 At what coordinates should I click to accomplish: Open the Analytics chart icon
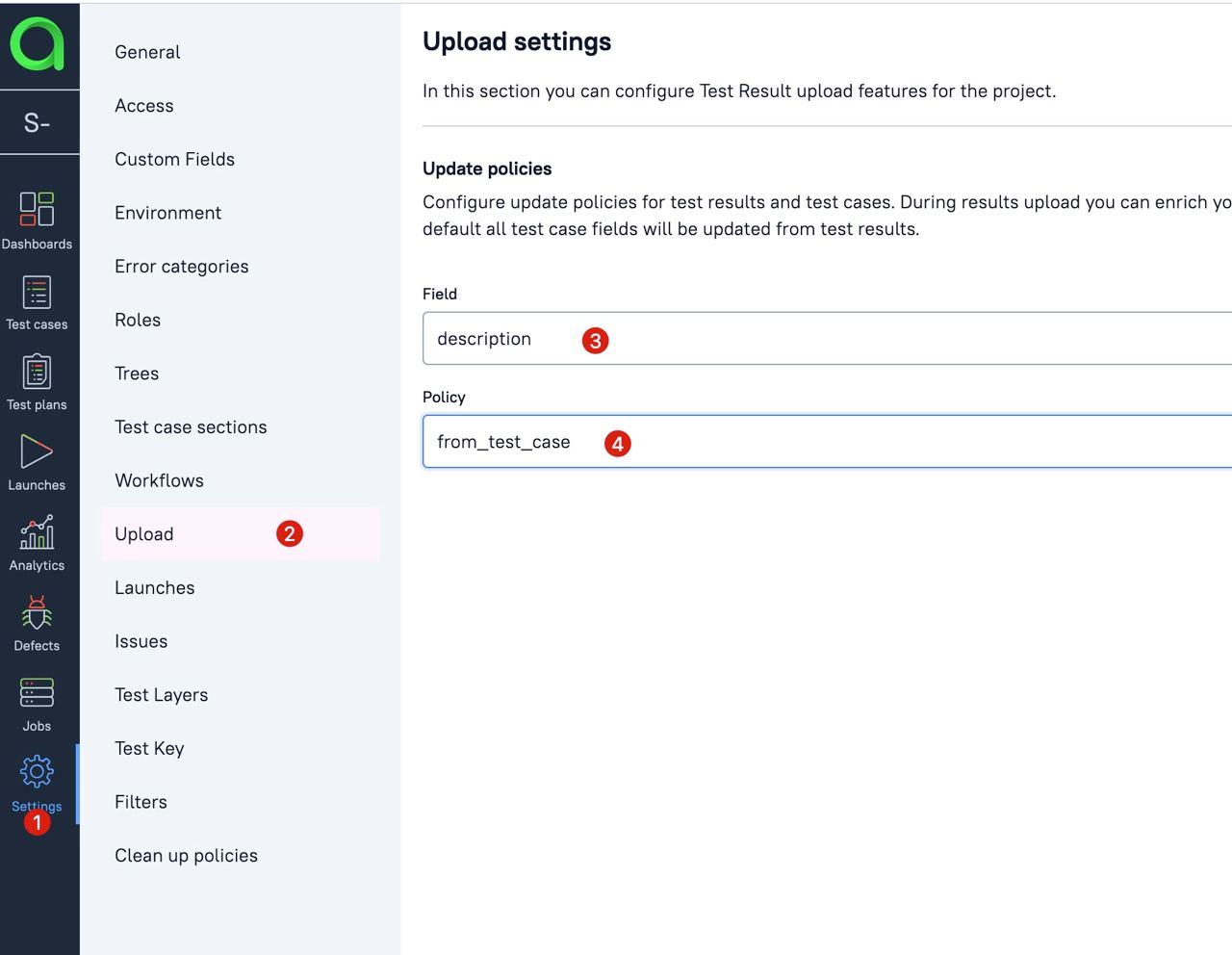[37, 532]
